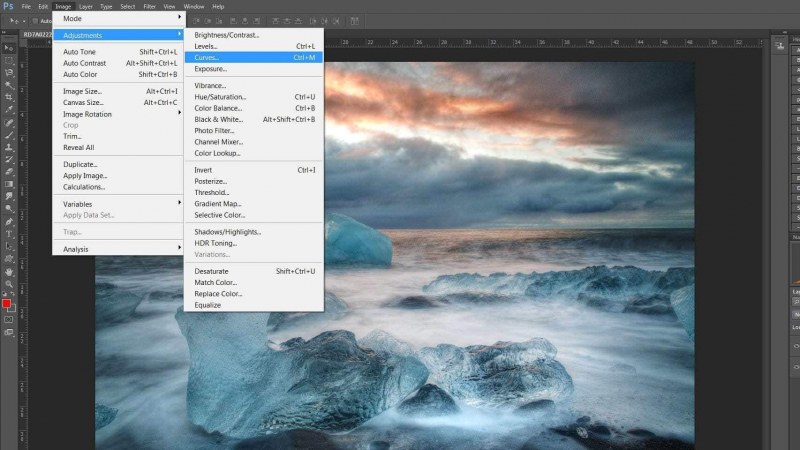The image size is (800, 450).
Task: Click the red foreground color swatch
Action: point(6,303)
